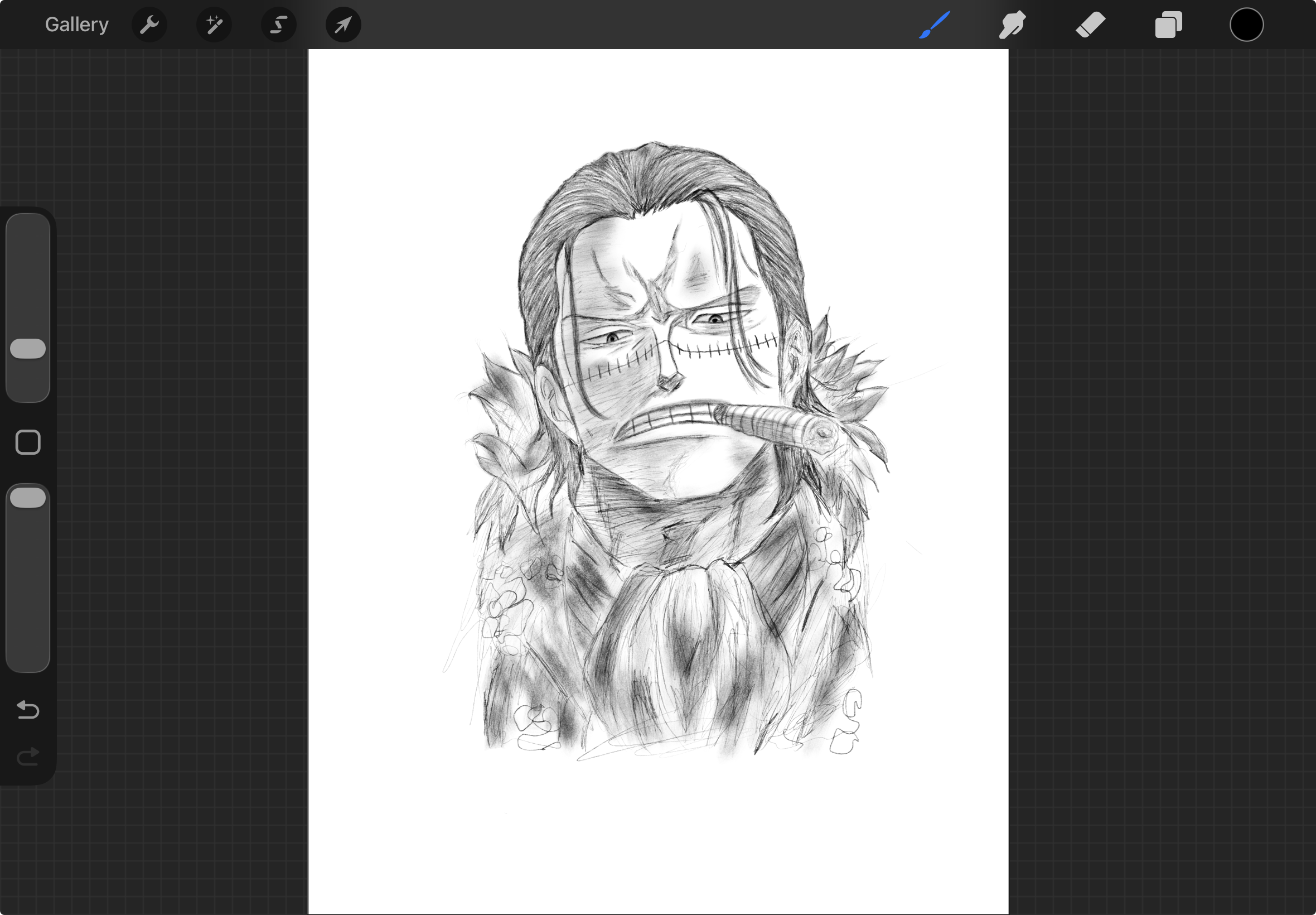Click the brush size slider handle
The height and width of the screenshot is (915, 1316).
(28, 349)
